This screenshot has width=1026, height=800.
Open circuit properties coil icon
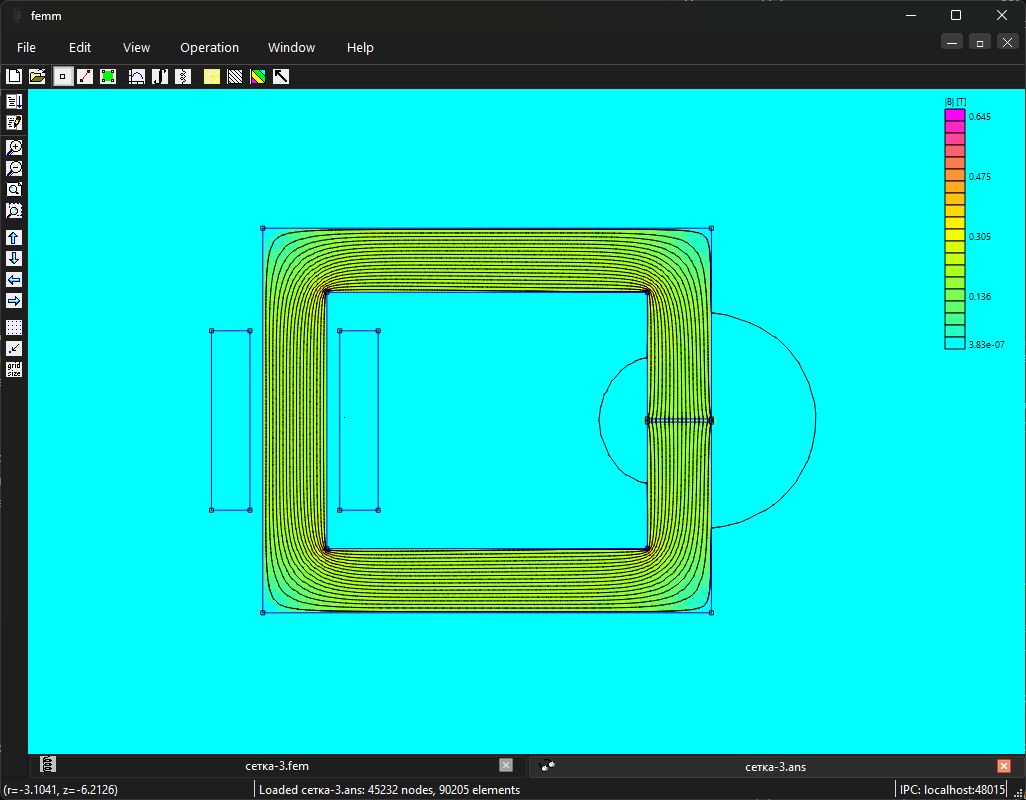pos(183,77)
